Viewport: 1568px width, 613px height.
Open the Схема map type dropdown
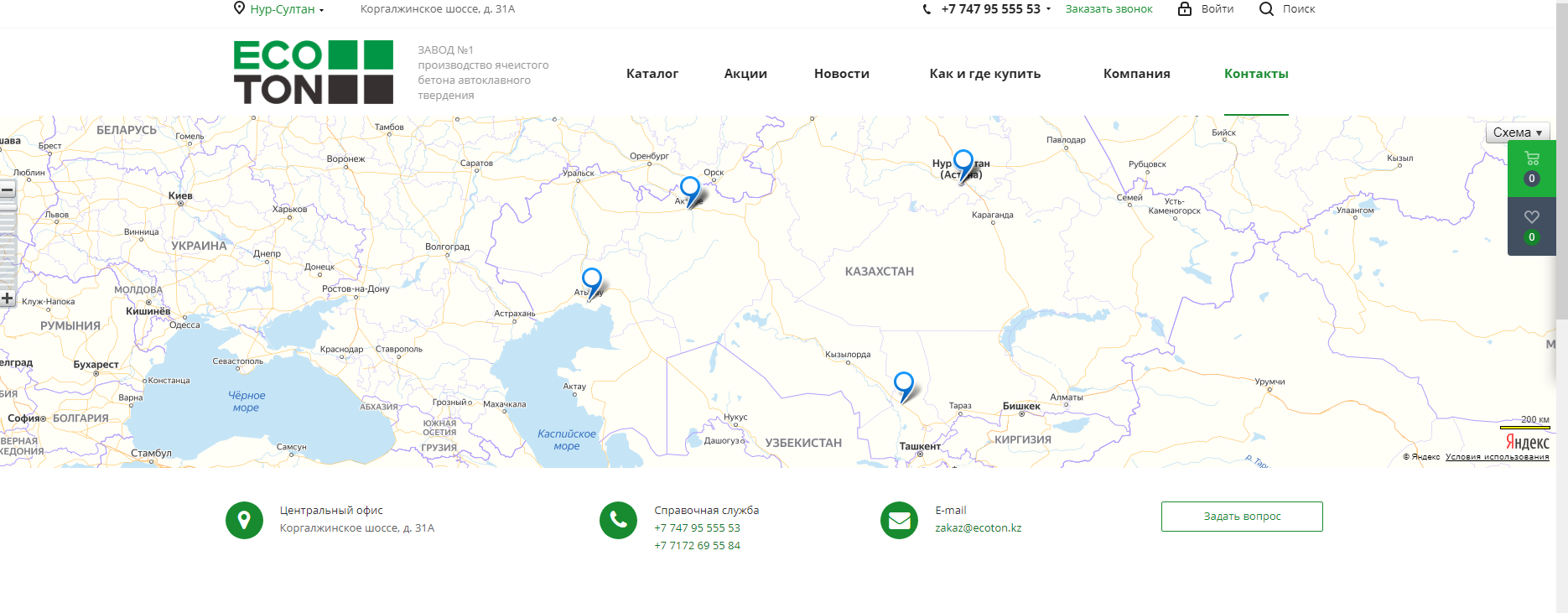pyautogui.click(x=1518, y=132)
